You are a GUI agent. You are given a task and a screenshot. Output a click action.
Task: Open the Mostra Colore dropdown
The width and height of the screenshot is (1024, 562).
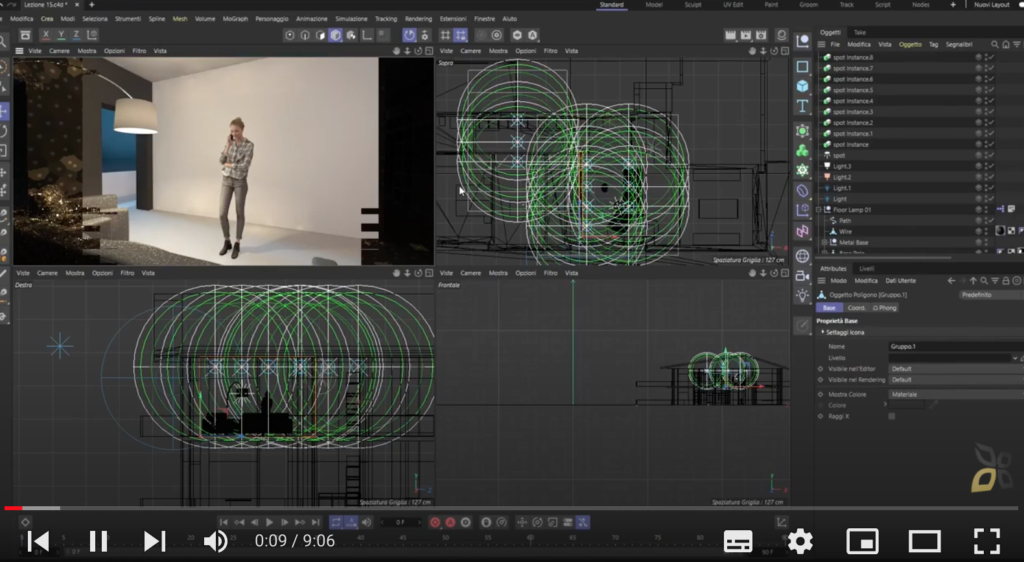click(x=956, y=394)
